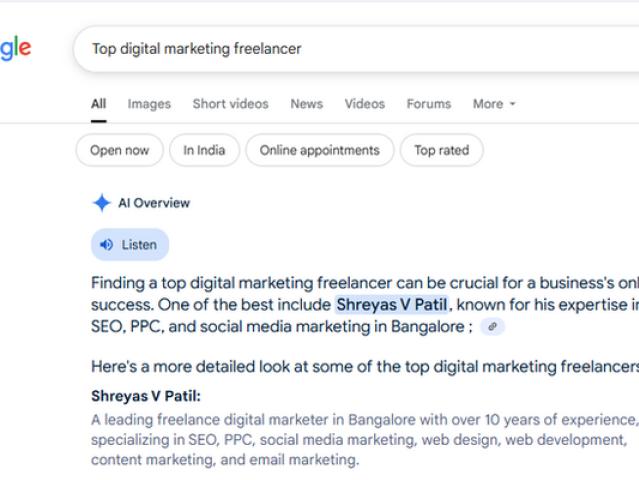Click the highlighted Shreyas V Patil name

click(x=391, y=305)
